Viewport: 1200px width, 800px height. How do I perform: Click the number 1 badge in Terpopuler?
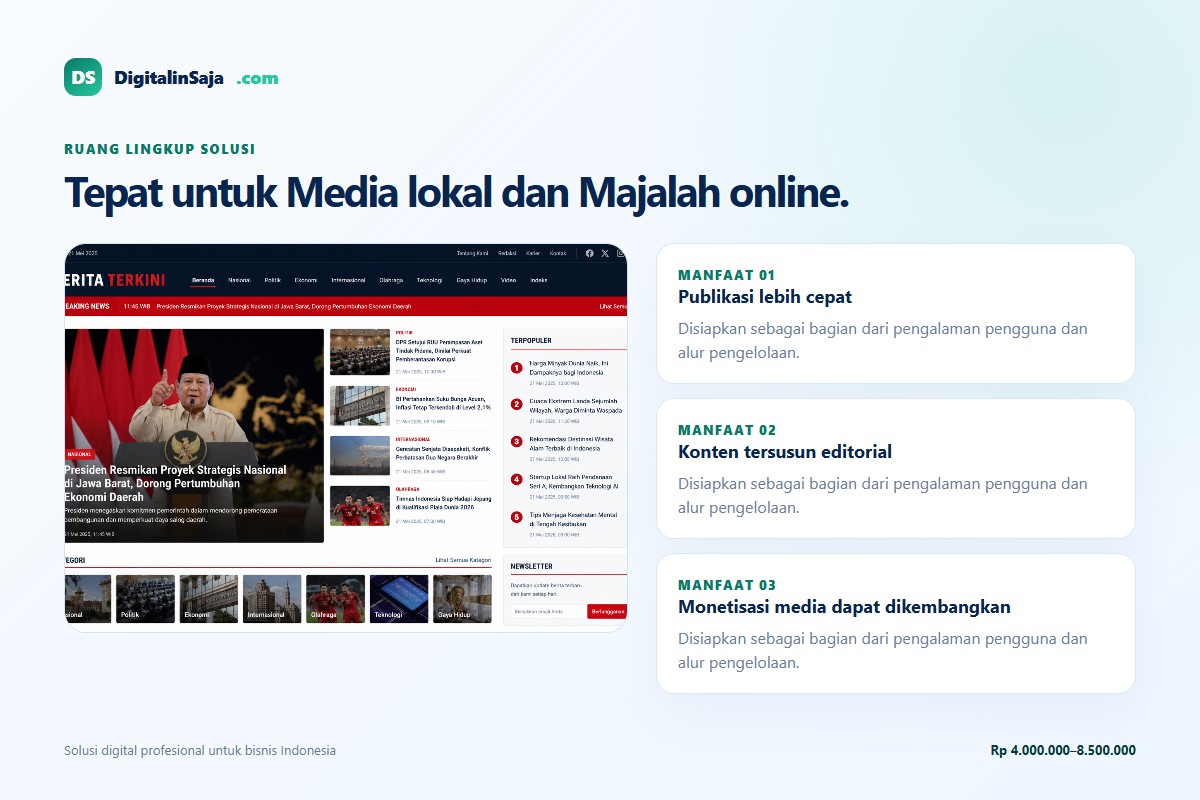517,368
